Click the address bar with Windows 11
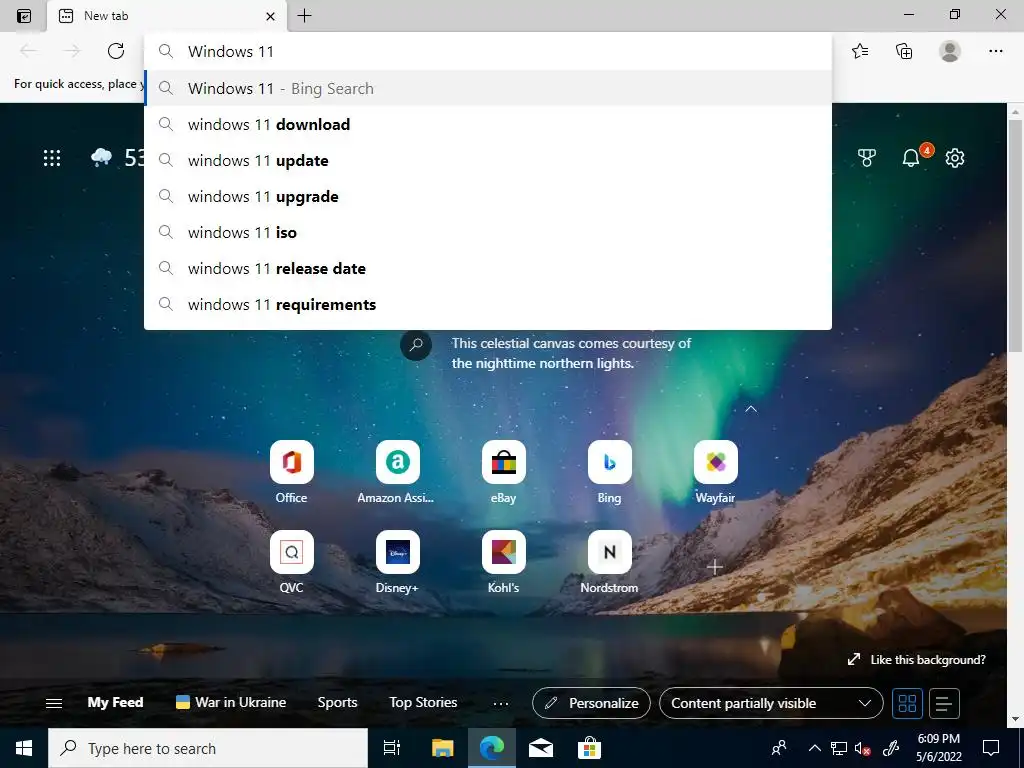Image resolution: width=1024 pixels, height=768 pixels. pos(488,52)
